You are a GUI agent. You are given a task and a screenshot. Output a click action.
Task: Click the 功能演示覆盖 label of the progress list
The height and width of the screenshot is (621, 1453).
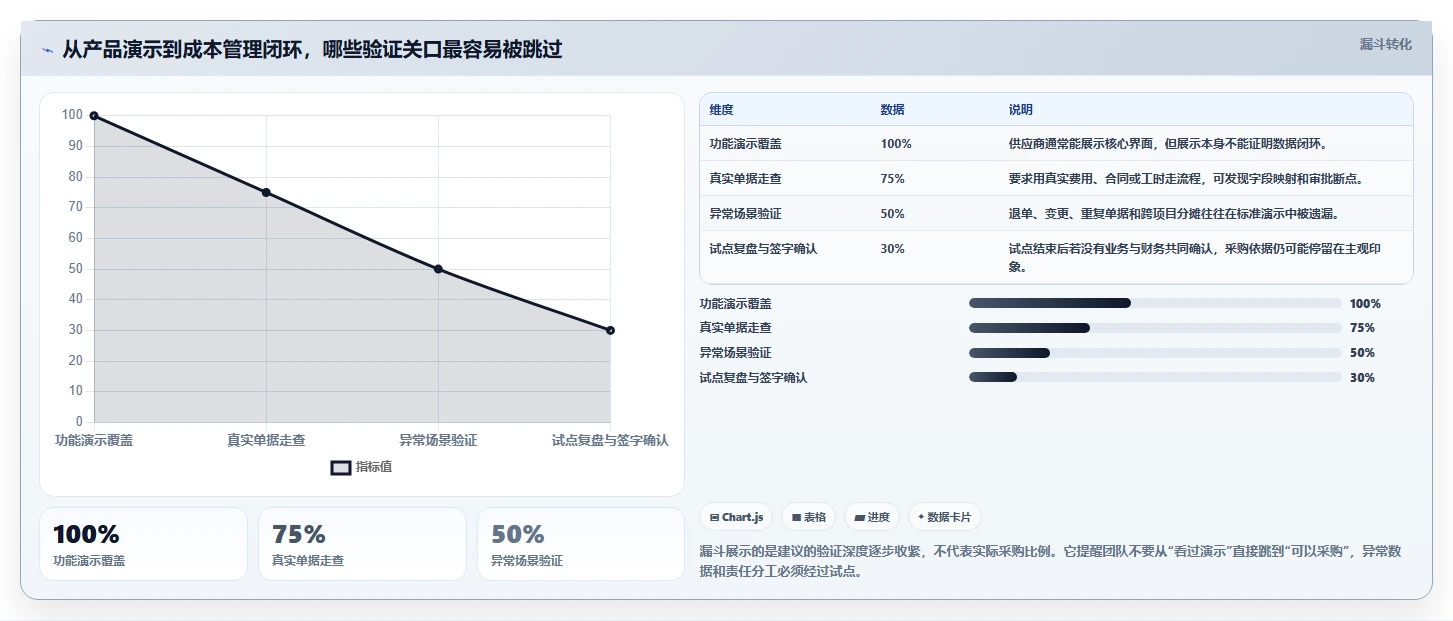736,303
